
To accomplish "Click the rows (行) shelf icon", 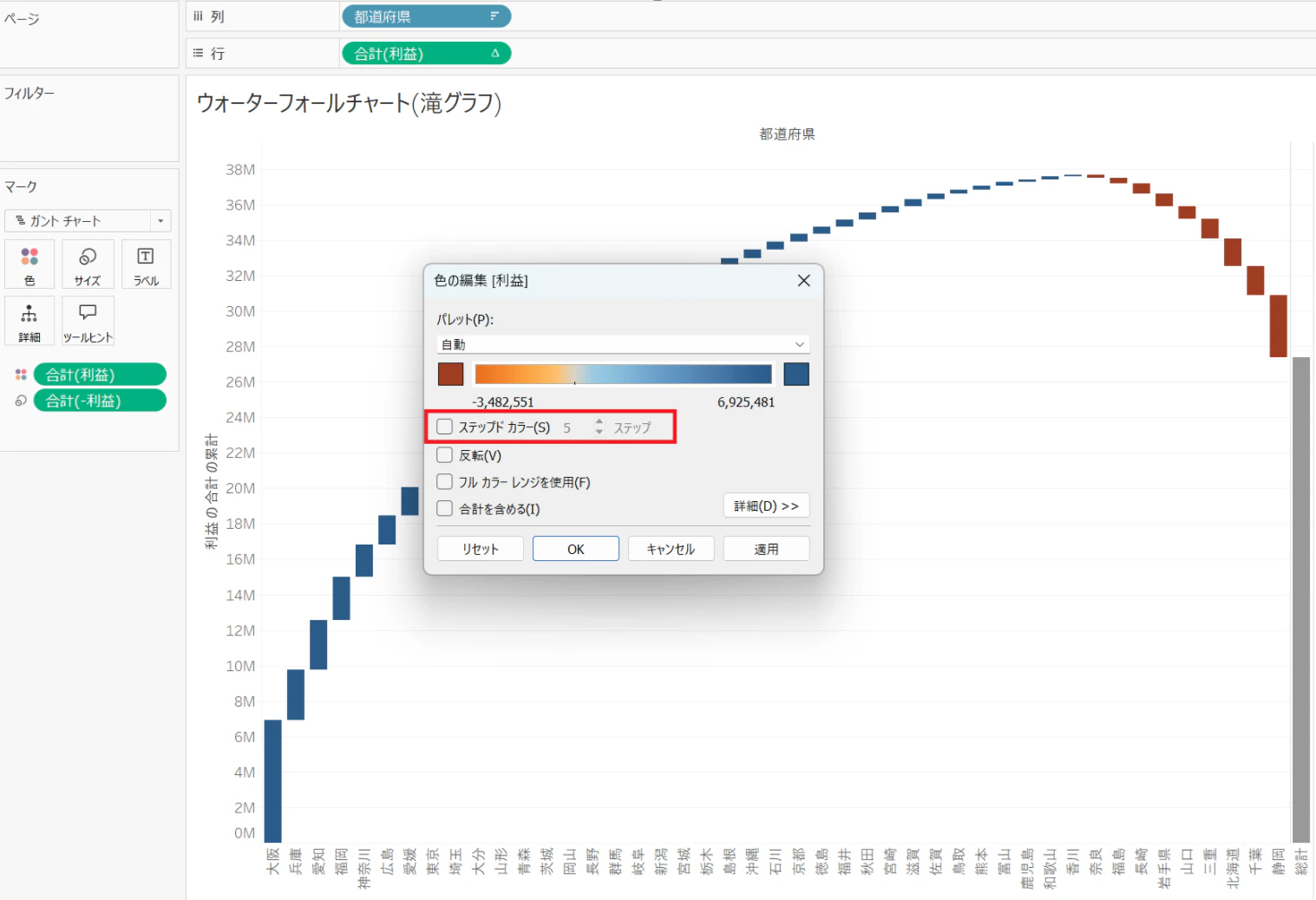I will [198, 54].
